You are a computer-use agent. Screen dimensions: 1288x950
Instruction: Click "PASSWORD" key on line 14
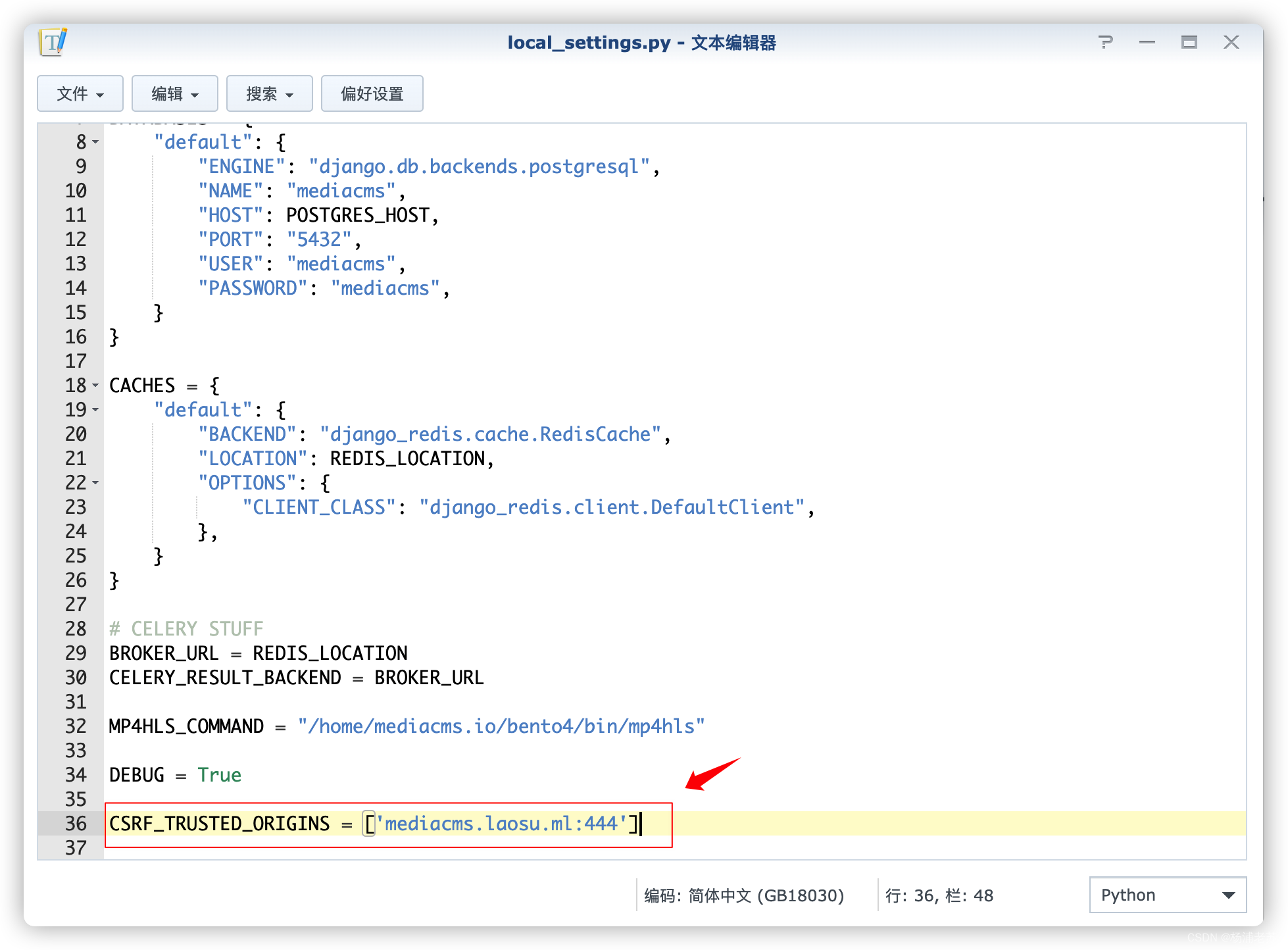point(253,288)
